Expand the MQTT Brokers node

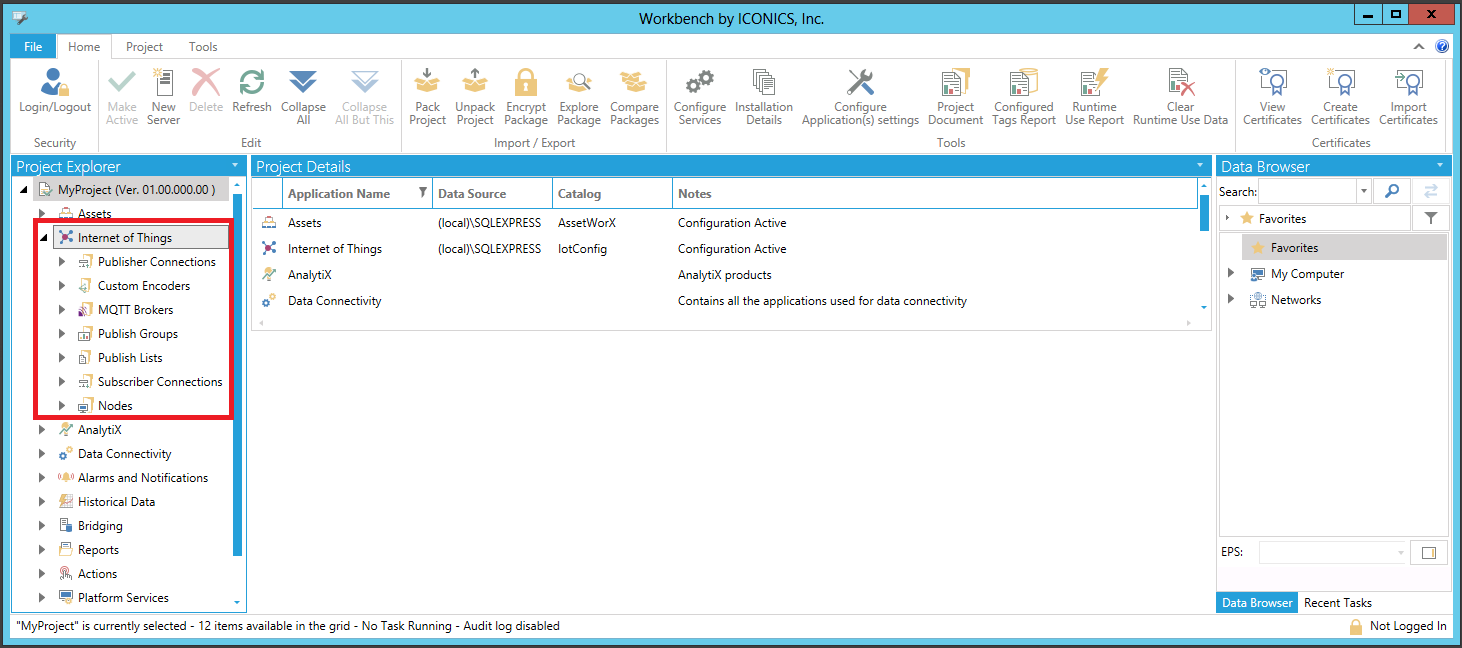click(x=62, y=310)
